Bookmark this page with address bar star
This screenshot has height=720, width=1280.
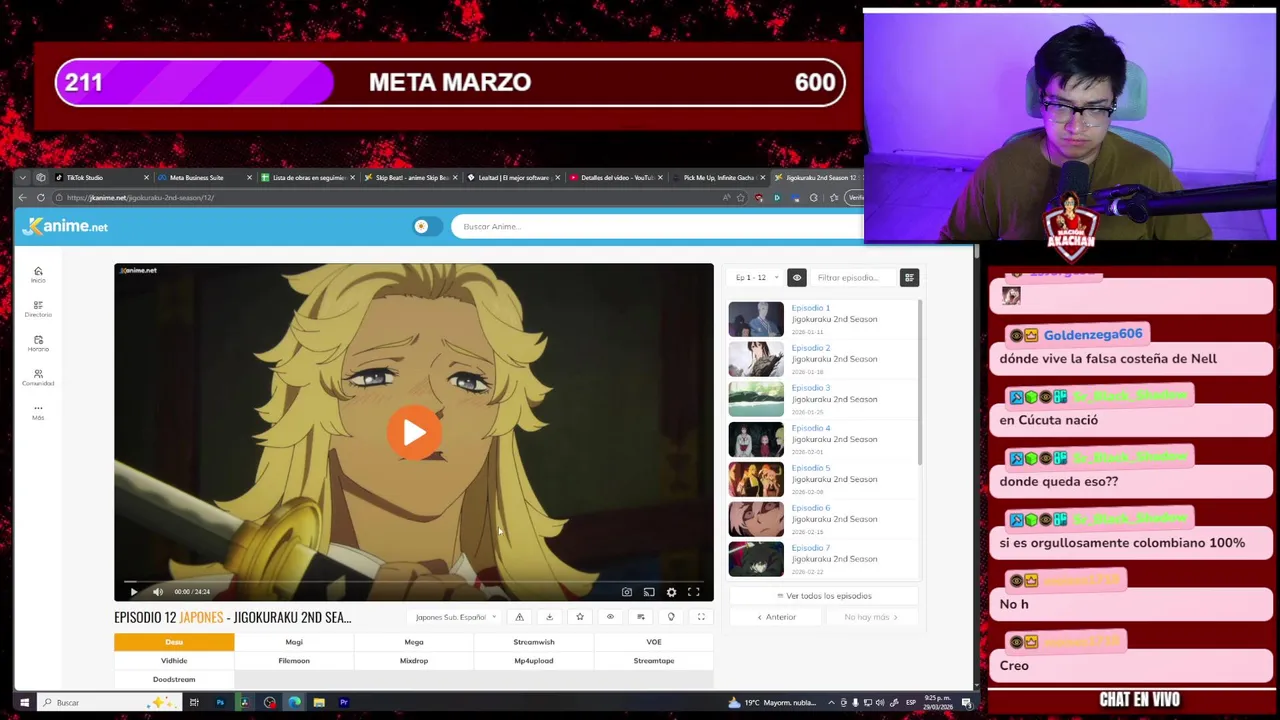pyautogui.click(x=741, y=198)
